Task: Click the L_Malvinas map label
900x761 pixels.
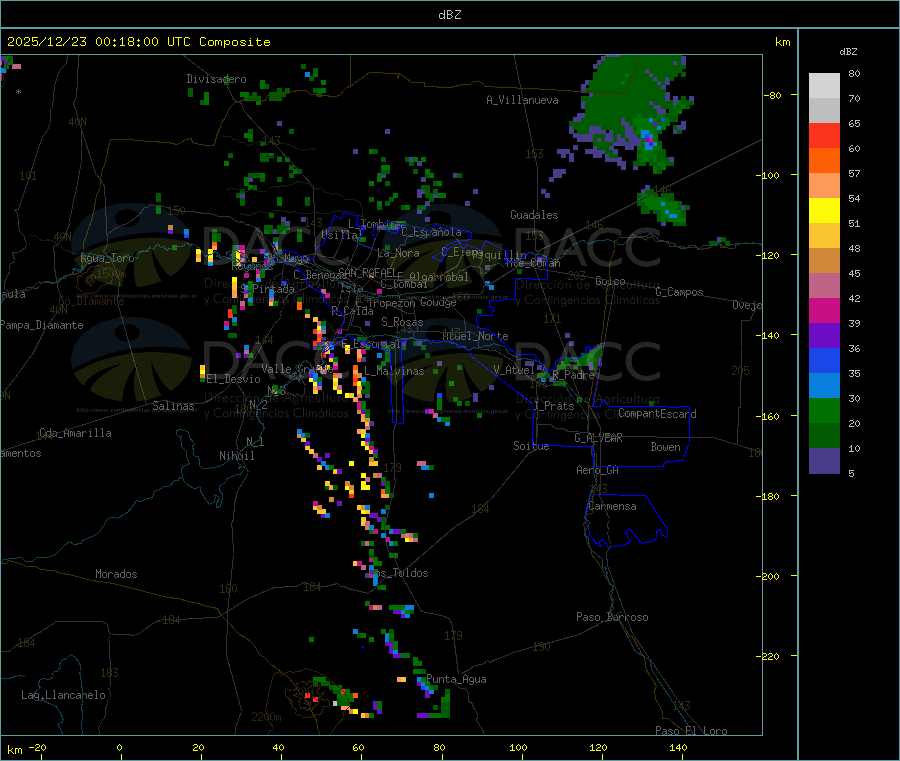Action: (394, 371)
